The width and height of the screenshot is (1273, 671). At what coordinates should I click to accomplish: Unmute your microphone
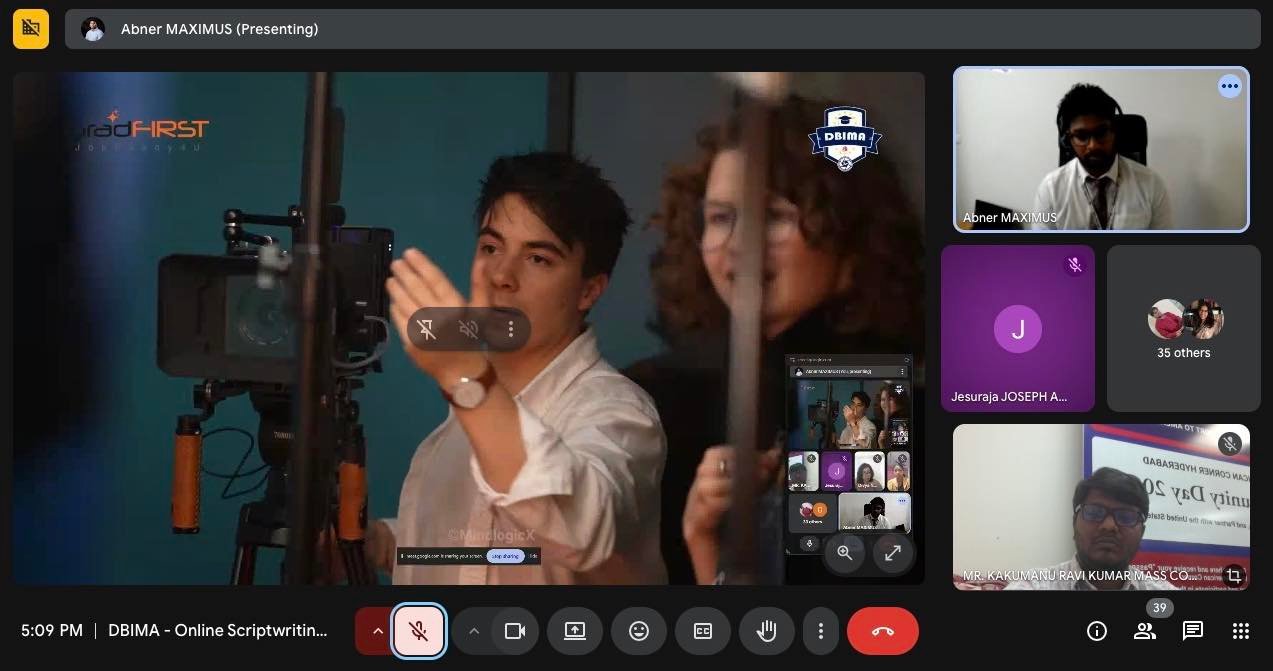coord(419,631)
